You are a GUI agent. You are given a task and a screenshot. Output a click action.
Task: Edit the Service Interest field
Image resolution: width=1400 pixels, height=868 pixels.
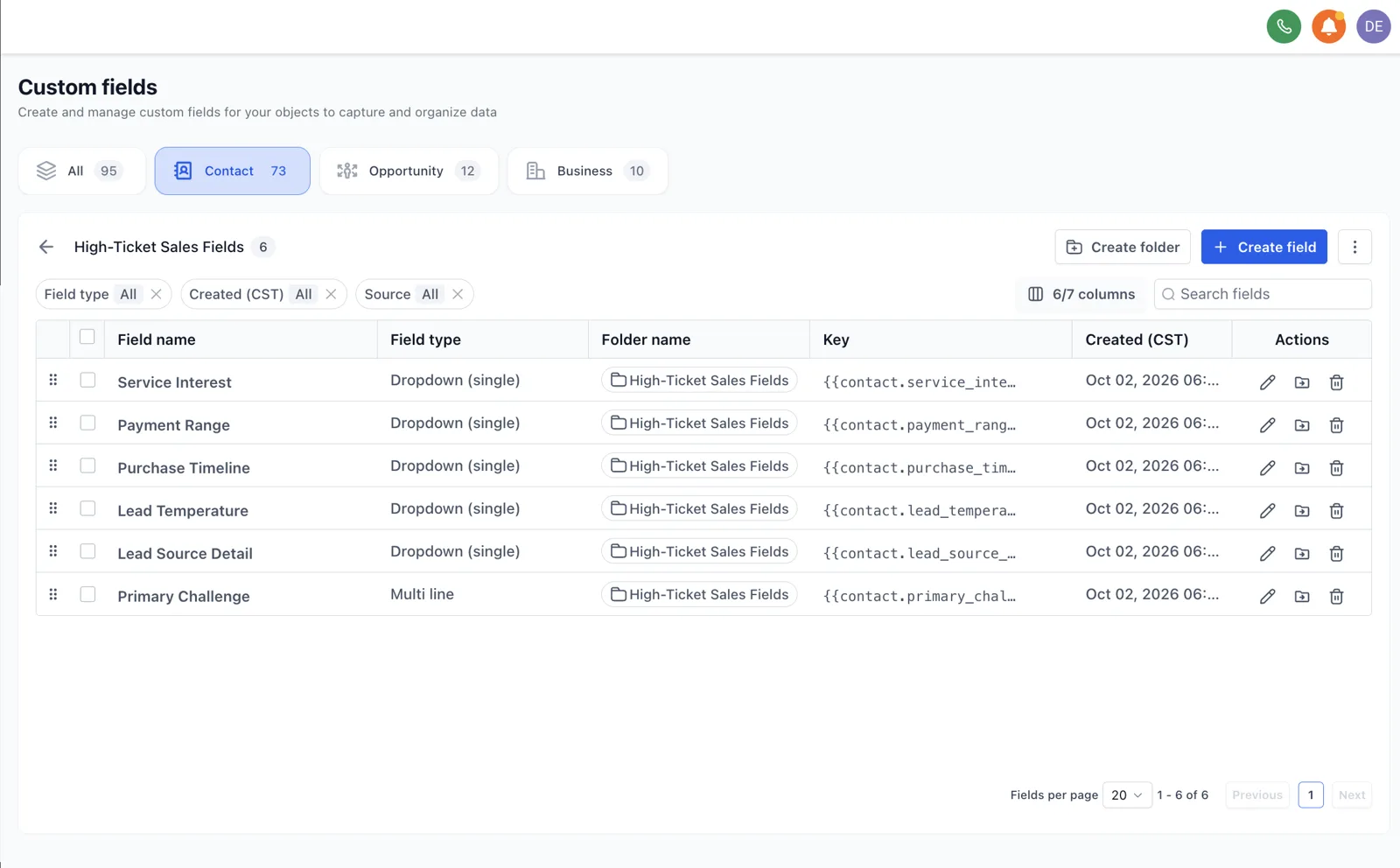[x=1267, y=382]
